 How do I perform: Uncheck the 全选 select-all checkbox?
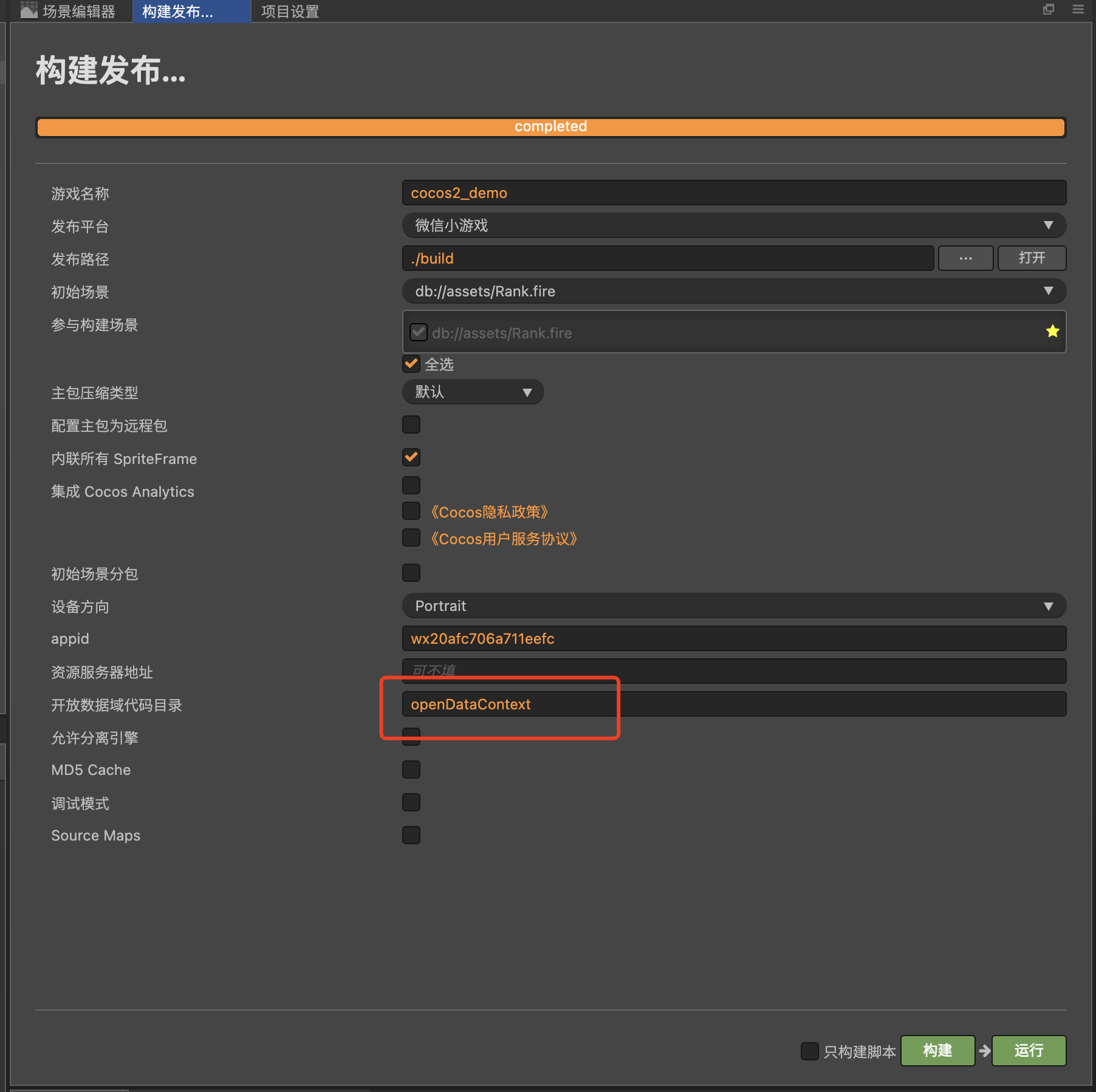(411, 364)
